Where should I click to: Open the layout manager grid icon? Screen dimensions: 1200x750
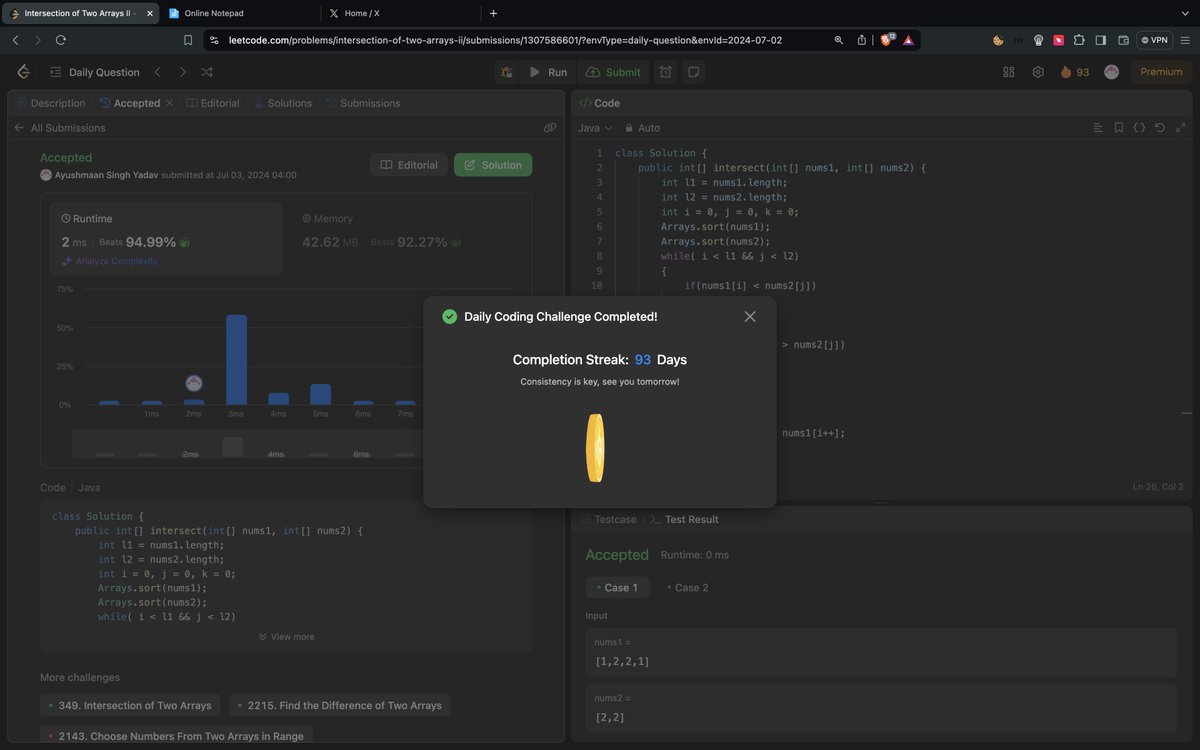(x=1009, y=72)
